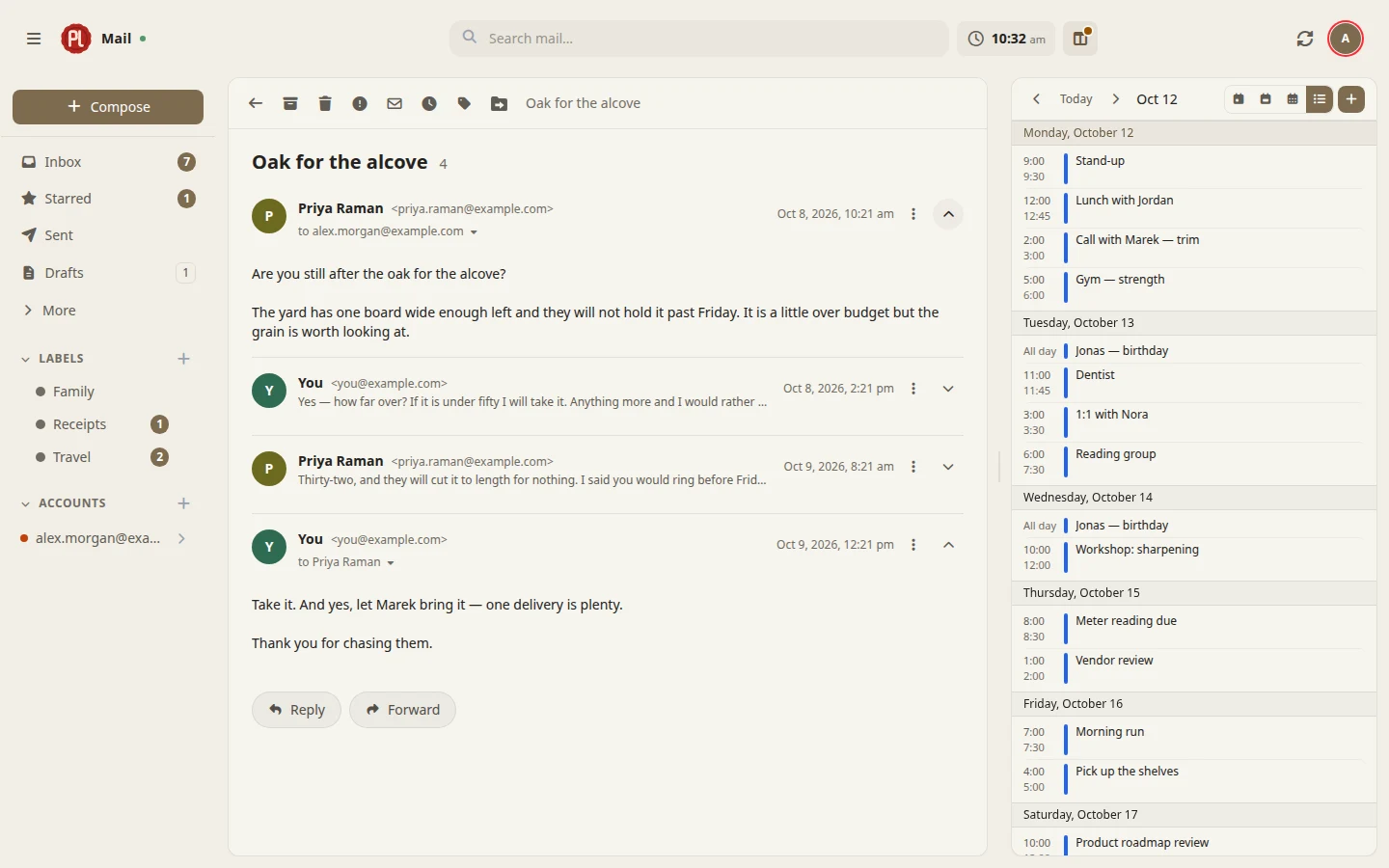This screenshot has height=868, width=1389.
Task: Switch calendar to week view
Action: (1266, 99)
